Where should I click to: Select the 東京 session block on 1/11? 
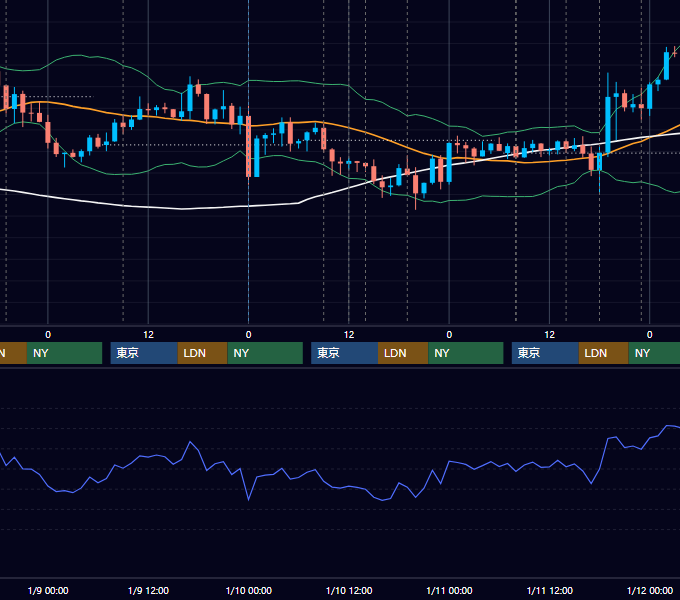(545, 353)
